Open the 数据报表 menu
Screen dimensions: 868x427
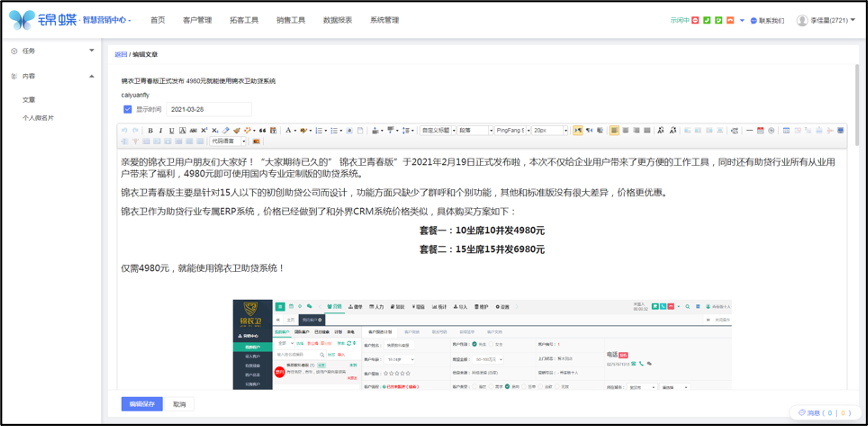click(x=338, y=20)
